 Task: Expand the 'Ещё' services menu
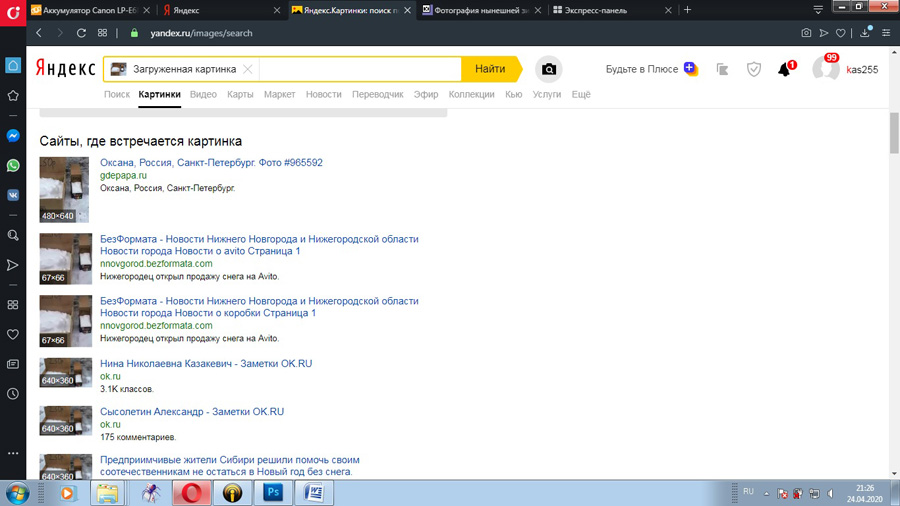(581, 94)
